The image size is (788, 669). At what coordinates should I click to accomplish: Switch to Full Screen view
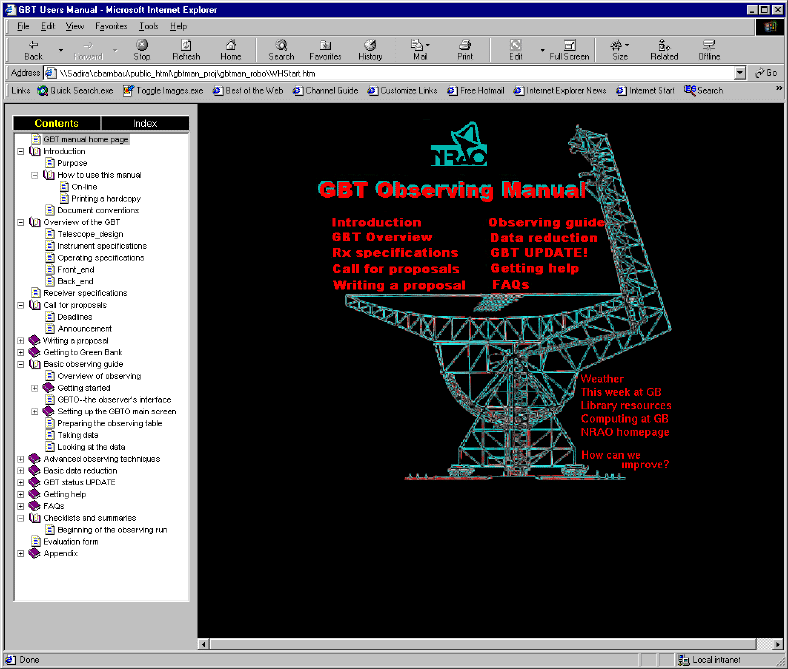569,49
